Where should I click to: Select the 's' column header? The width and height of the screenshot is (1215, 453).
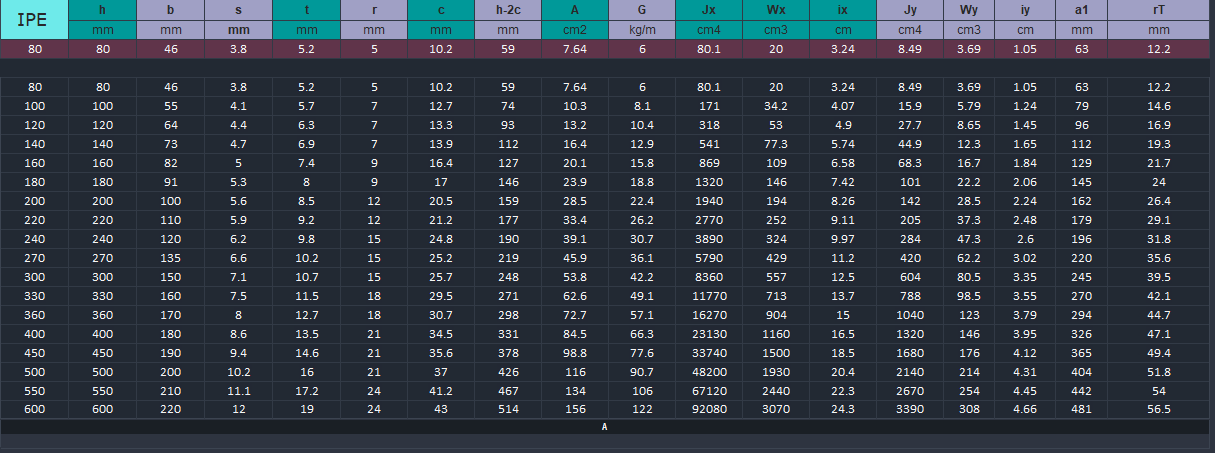tap(238, 10)
